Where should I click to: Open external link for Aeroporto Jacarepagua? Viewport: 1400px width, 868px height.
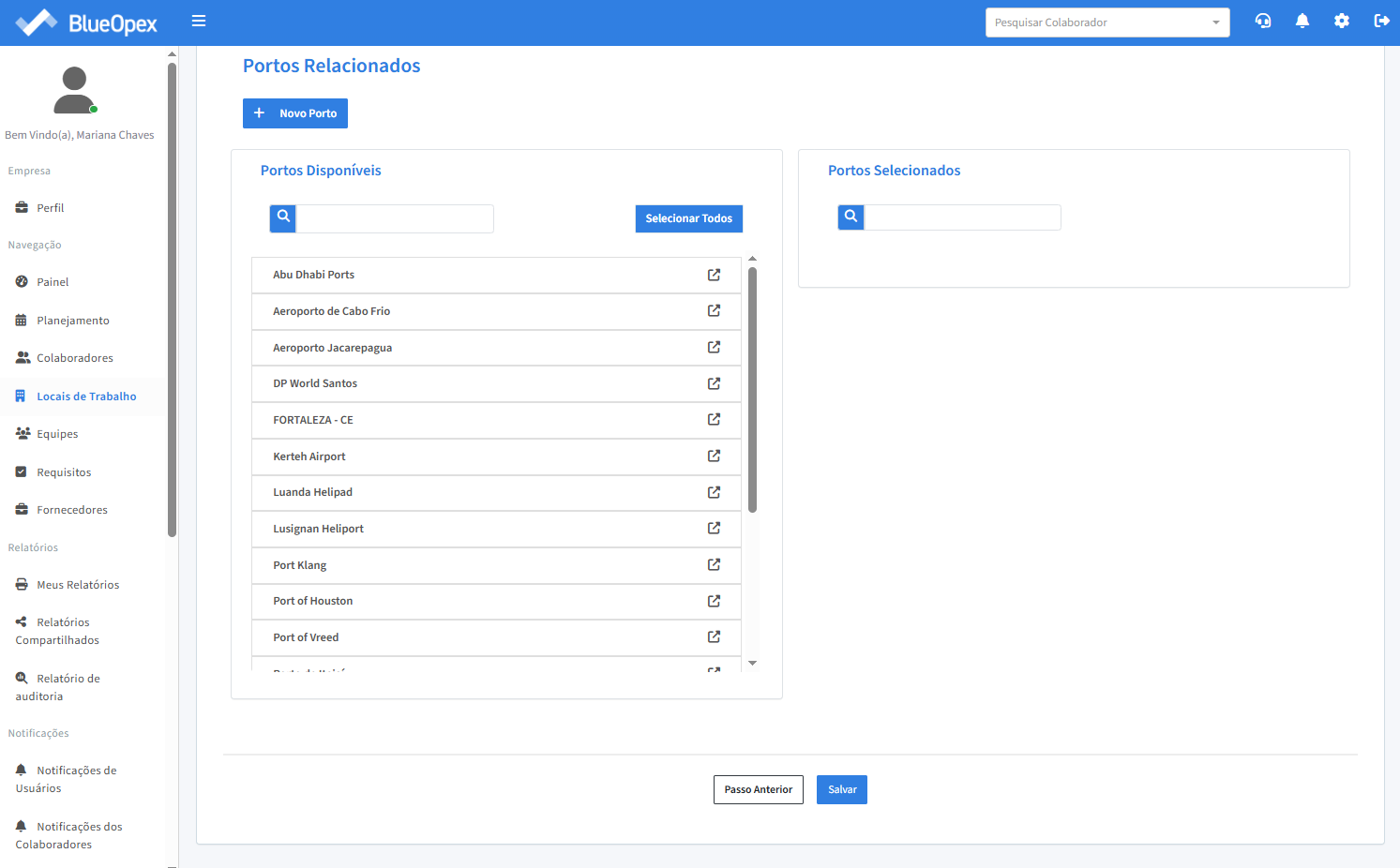click(714, 347)
